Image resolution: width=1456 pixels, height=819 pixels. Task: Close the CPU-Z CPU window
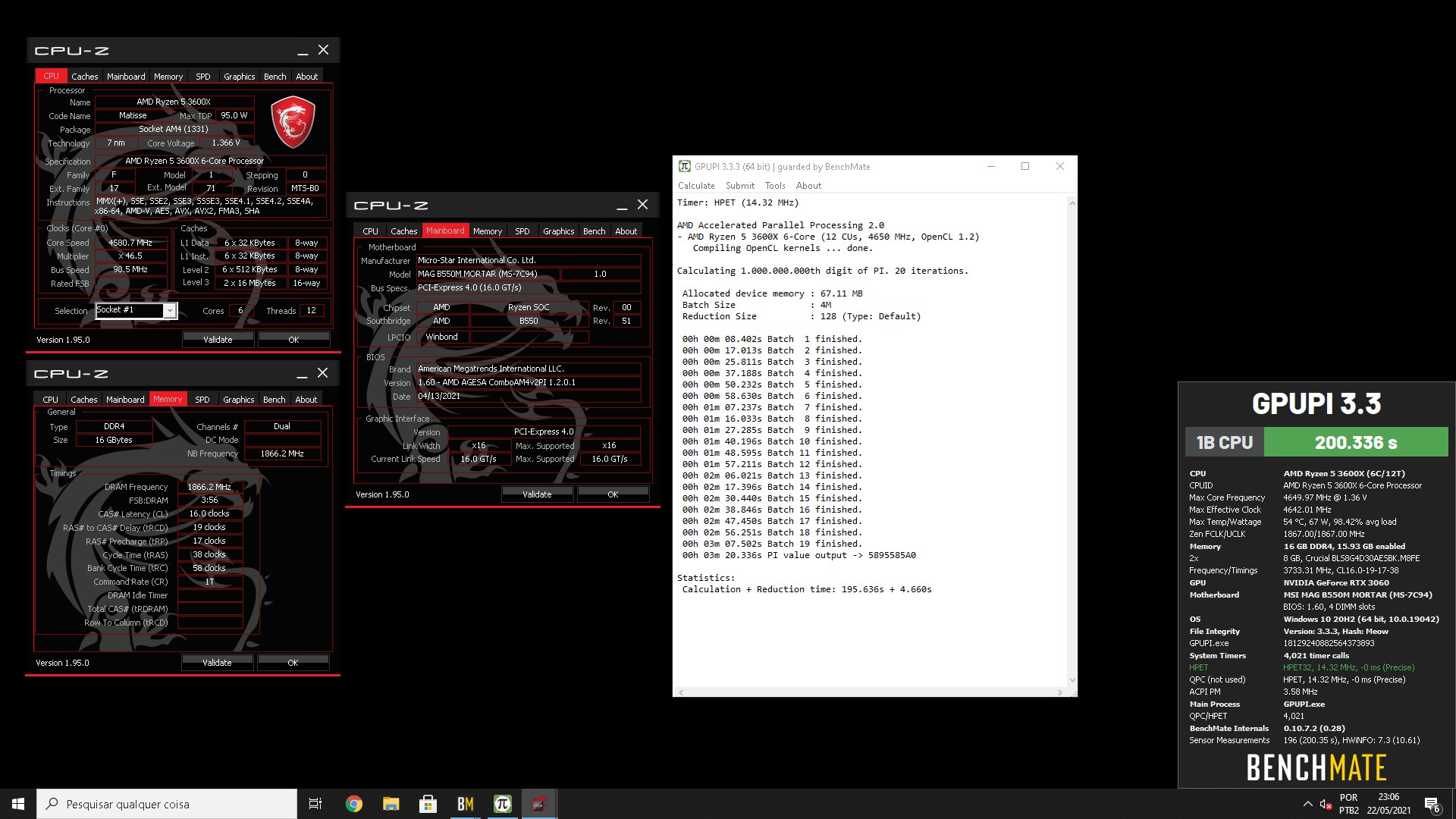pos(323,50)
